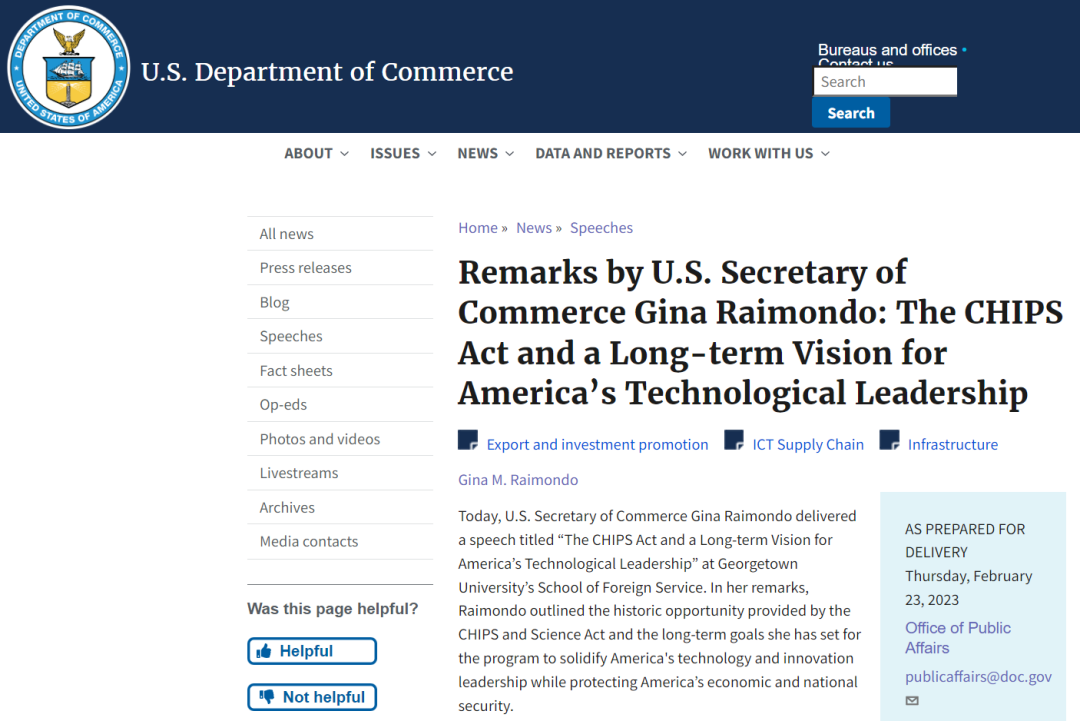Open the Office of Public Affairs link
1080x721 pixels.
click(x=957, y=638)
